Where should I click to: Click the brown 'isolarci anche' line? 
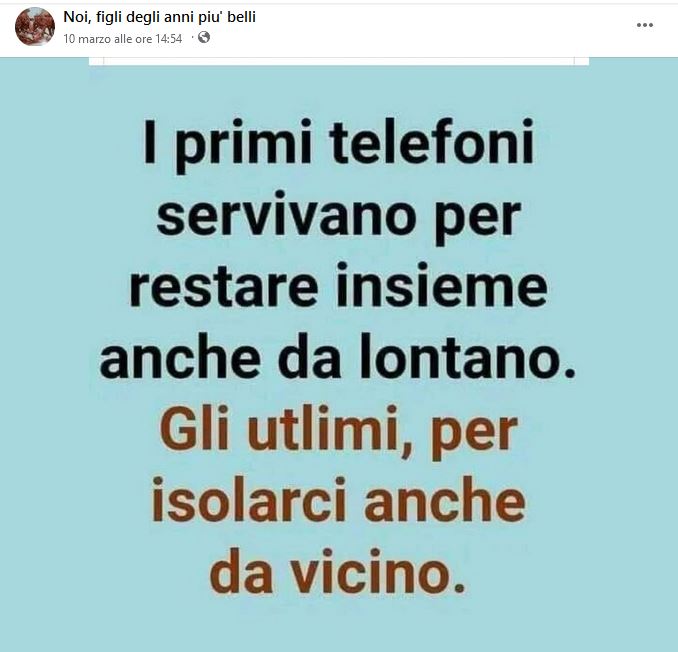pyautogui.click(x=339, y=499)
